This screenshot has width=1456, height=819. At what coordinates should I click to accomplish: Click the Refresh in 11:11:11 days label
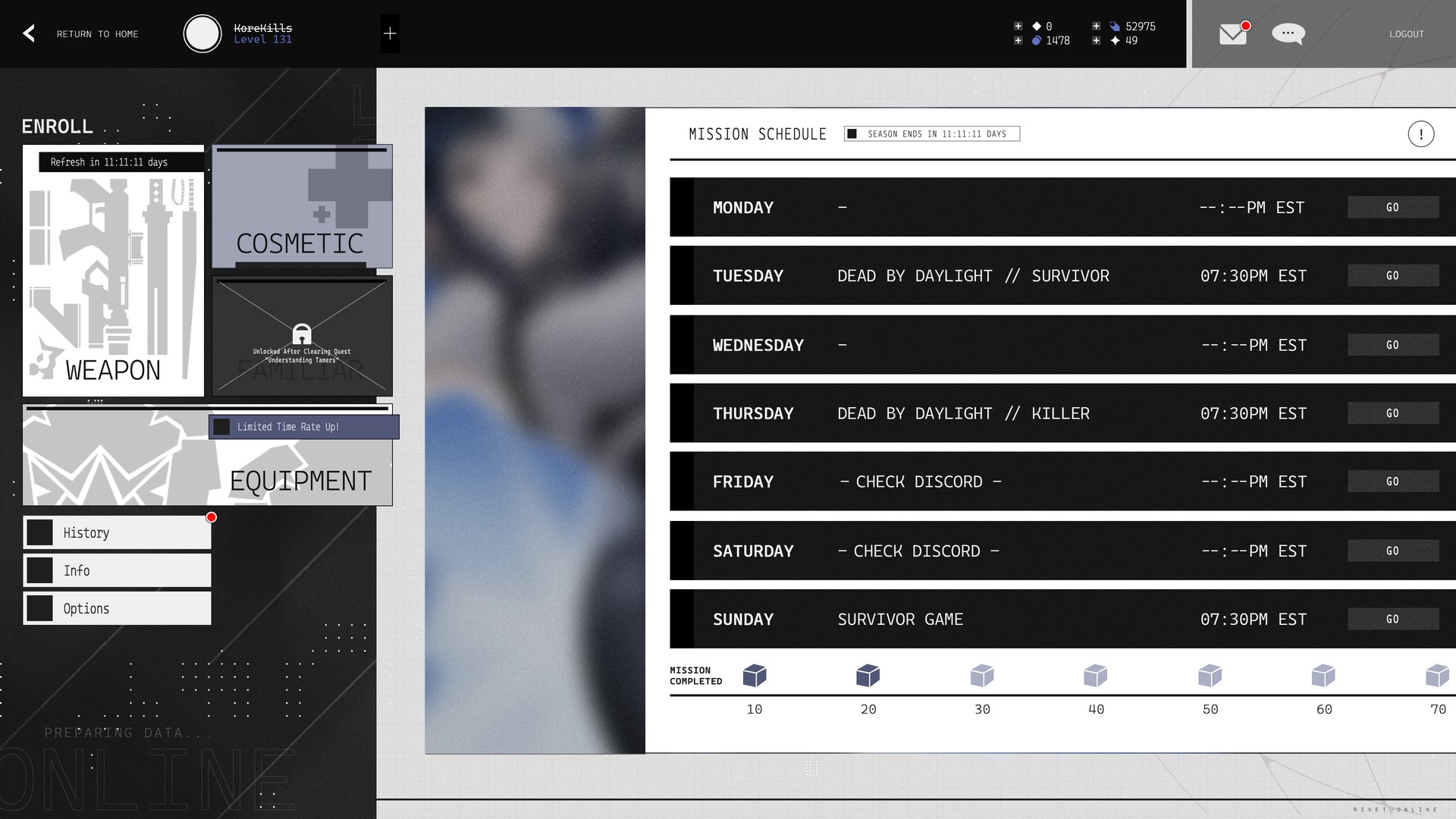tap(121, 162)
